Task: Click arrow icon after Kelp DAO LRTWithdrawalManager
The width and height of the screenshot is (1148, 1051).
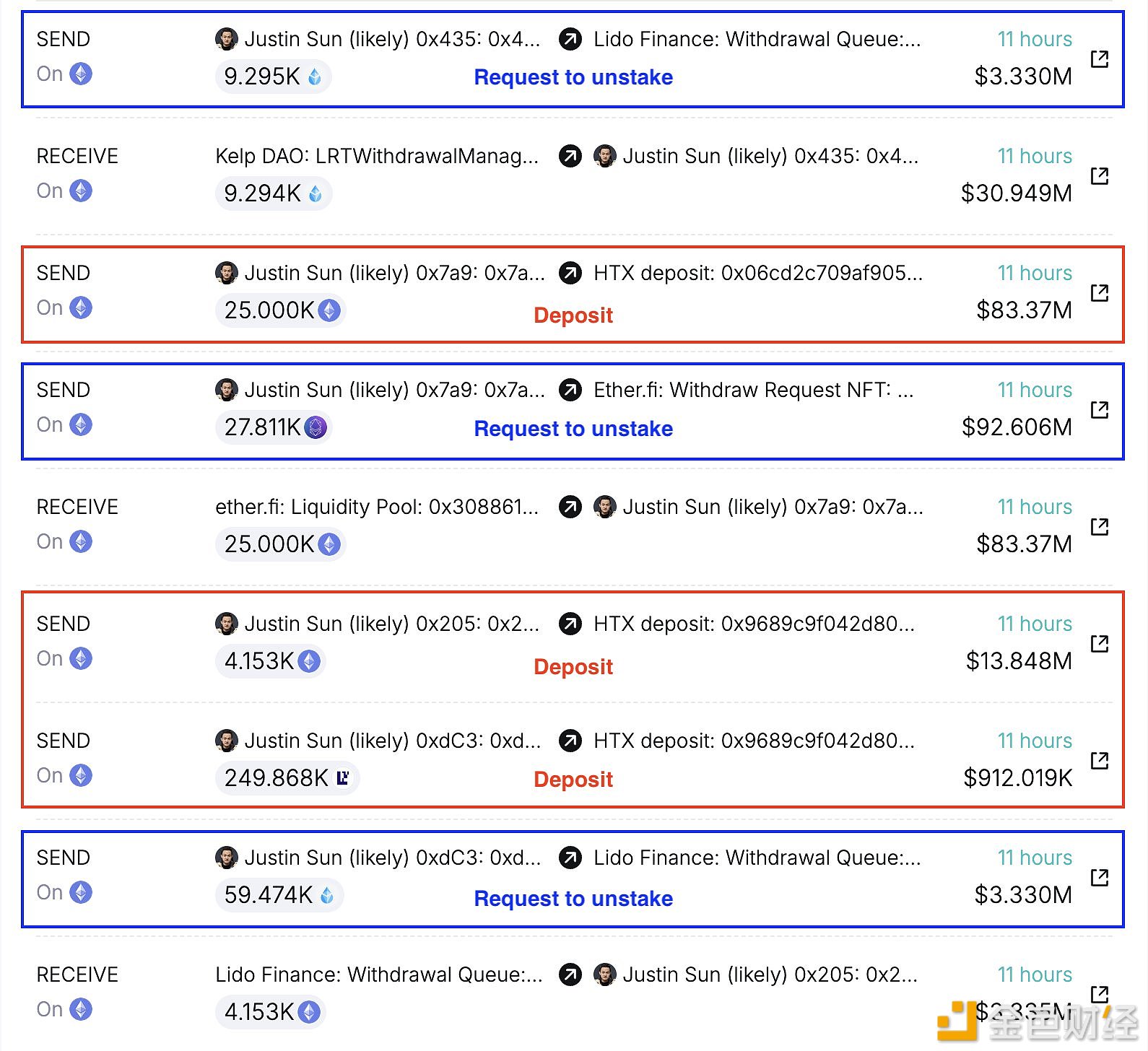Action: click(570, 156)
